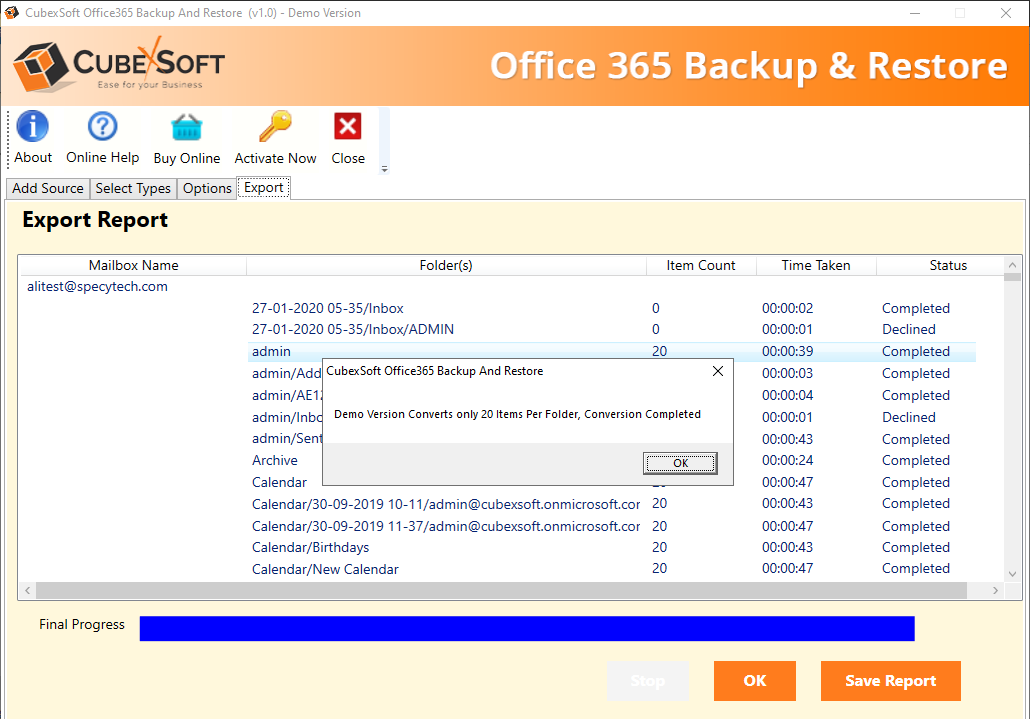This screenshot has height=719, width=1030.
Task: Click the horizontal scrollbar thumb
Action: (501, 590)
